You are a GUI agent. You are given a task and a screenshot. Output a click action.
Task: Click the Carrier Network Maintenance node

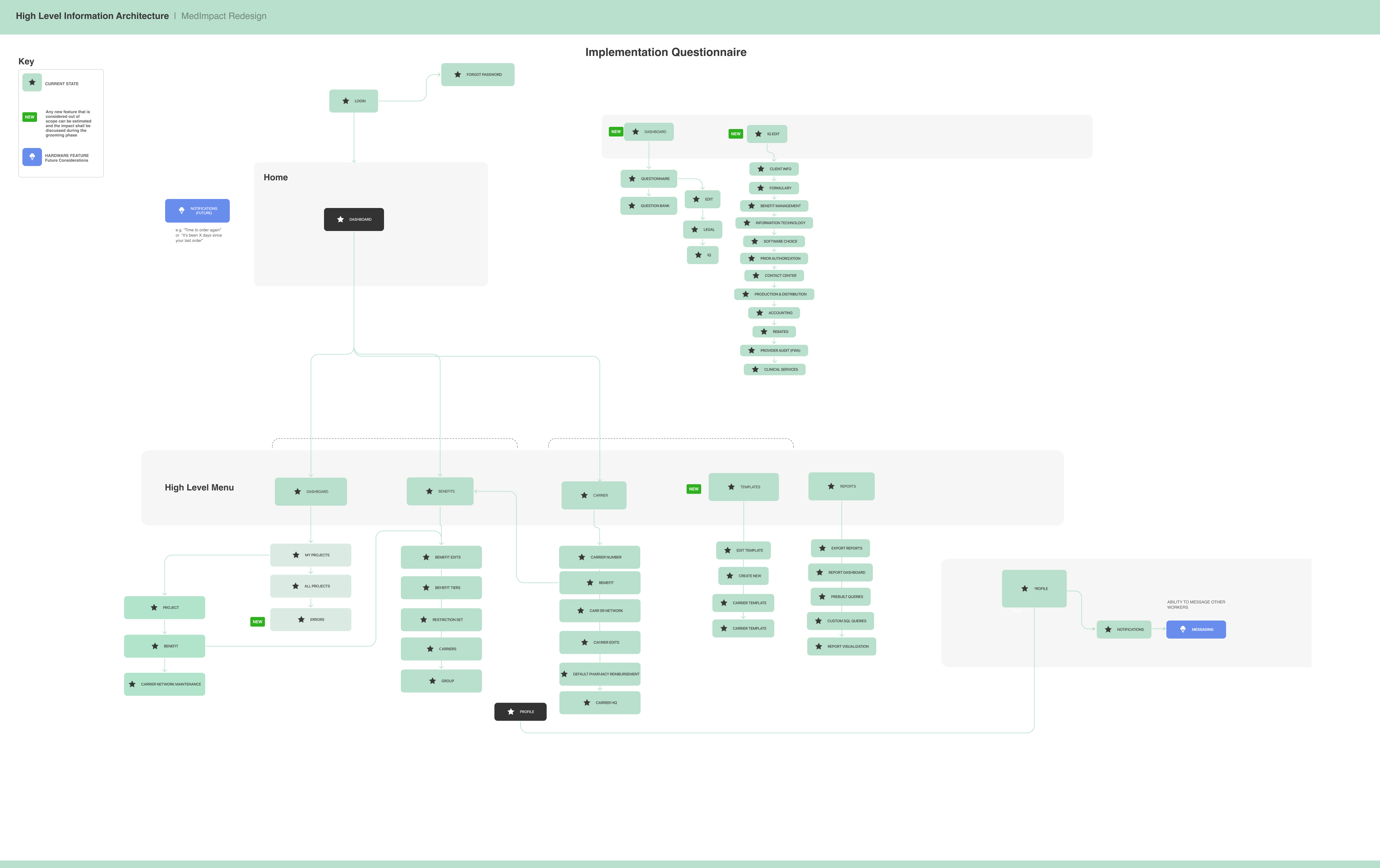[164, 684]
